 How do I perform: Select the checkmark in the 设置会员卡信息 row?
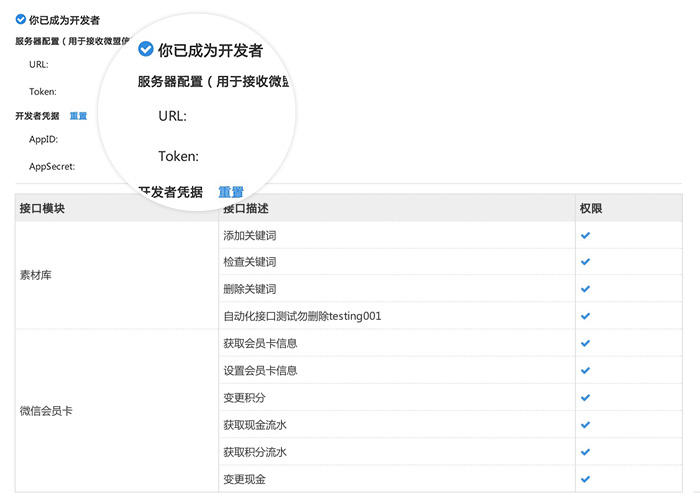586,370
